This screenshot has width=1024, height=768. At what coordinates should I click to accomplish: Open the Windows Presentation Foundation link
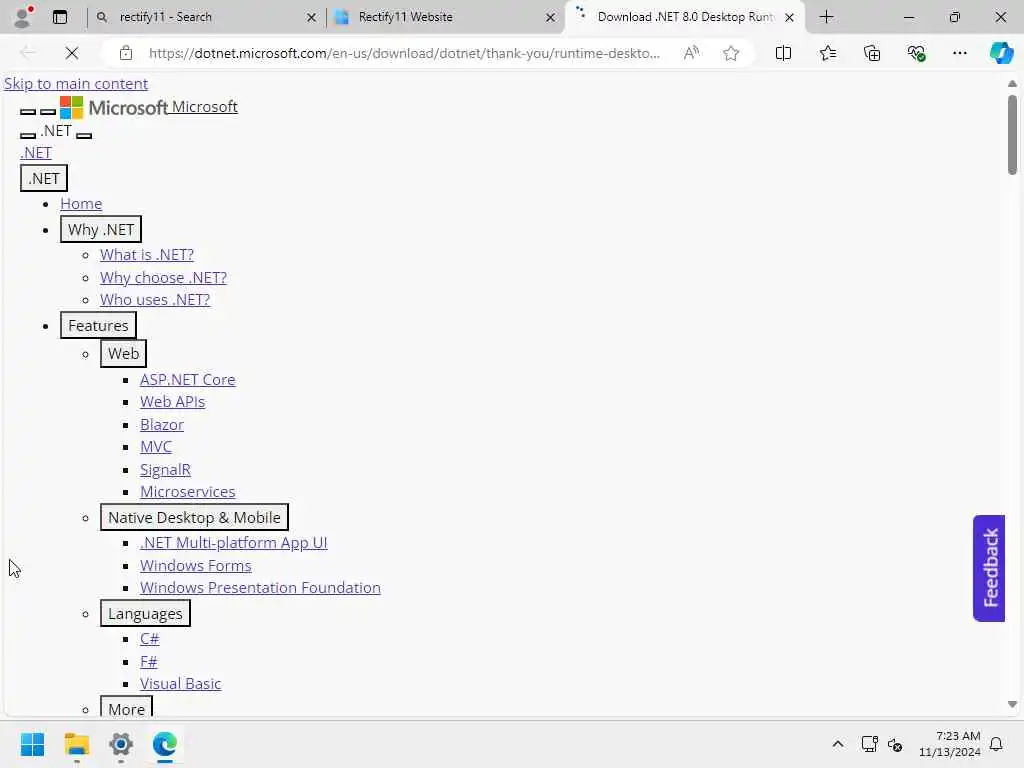[x=260, y=588]
